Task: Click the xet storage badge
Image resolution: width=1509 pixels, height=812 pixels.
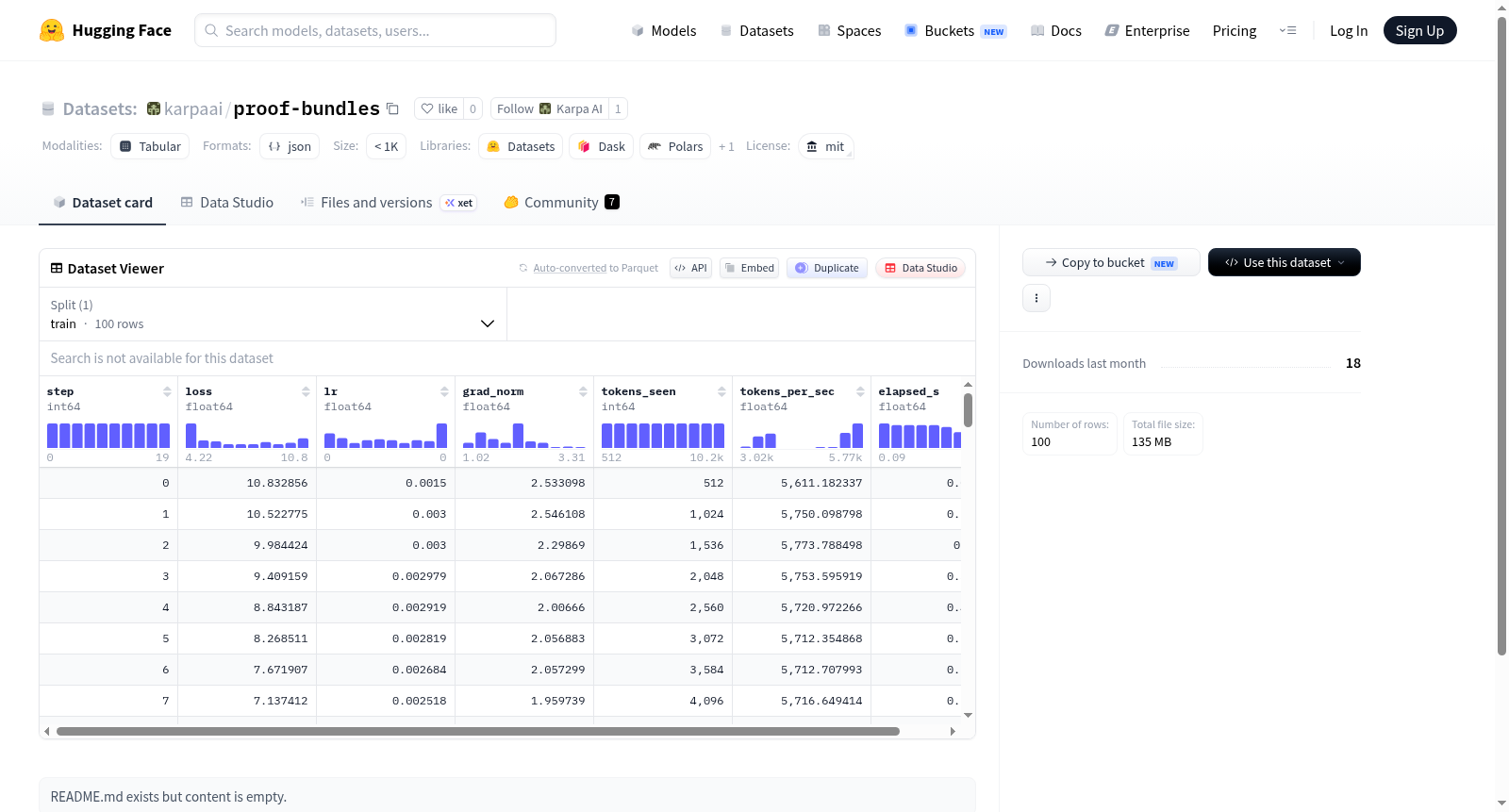Action: [x=459, y=203]
